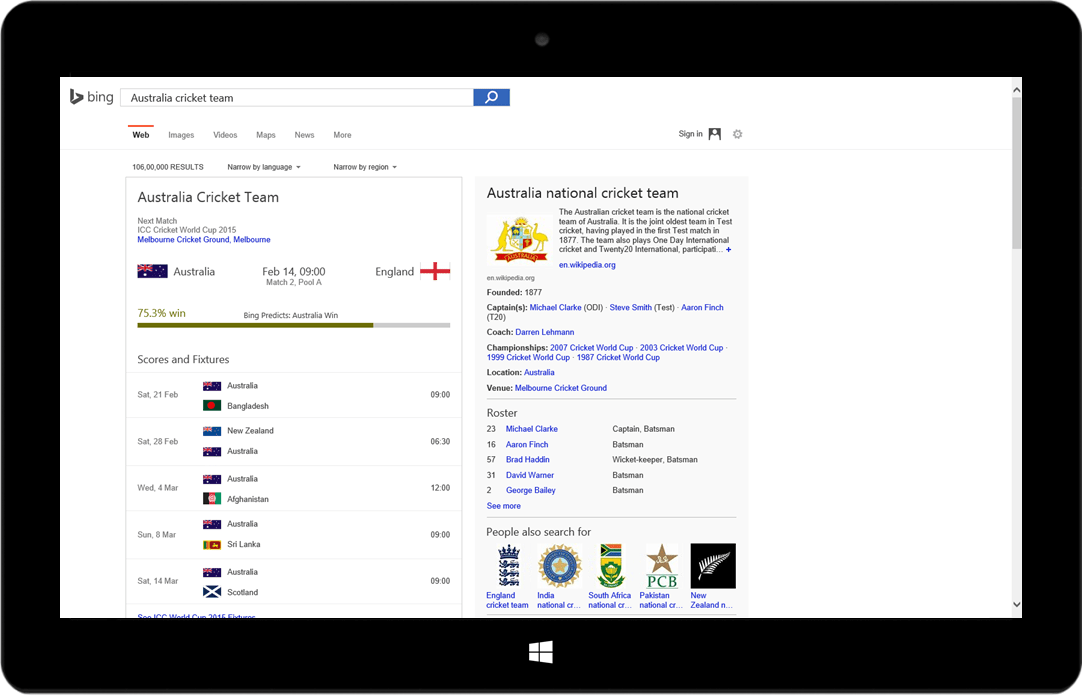The image size is (1082, 696).
Task: Open 2003 Cricket World Cup link
Action: (x=681, y=348)
